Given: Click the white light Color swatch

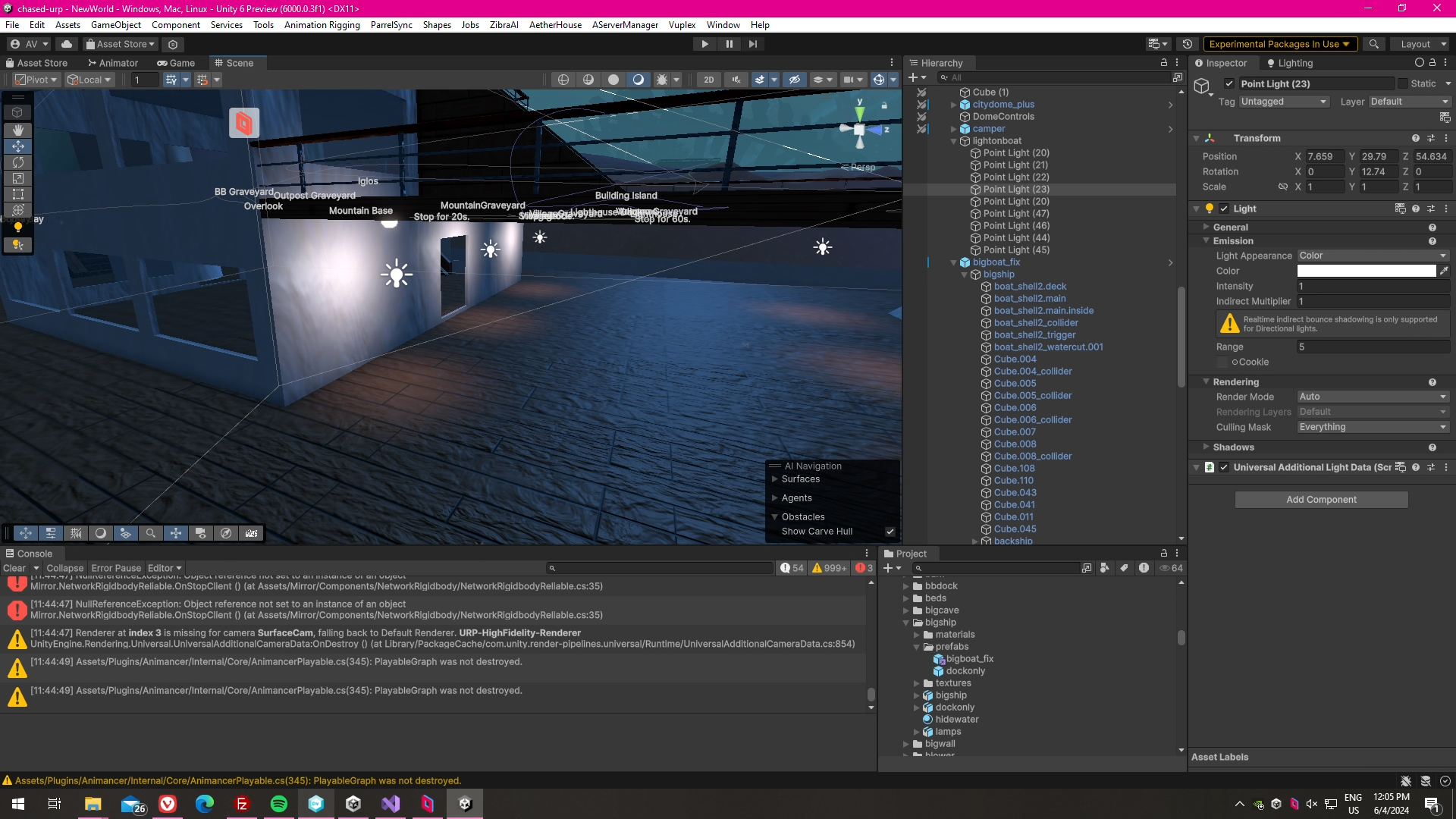Looking at the screenshot, I should point(1366,271).
